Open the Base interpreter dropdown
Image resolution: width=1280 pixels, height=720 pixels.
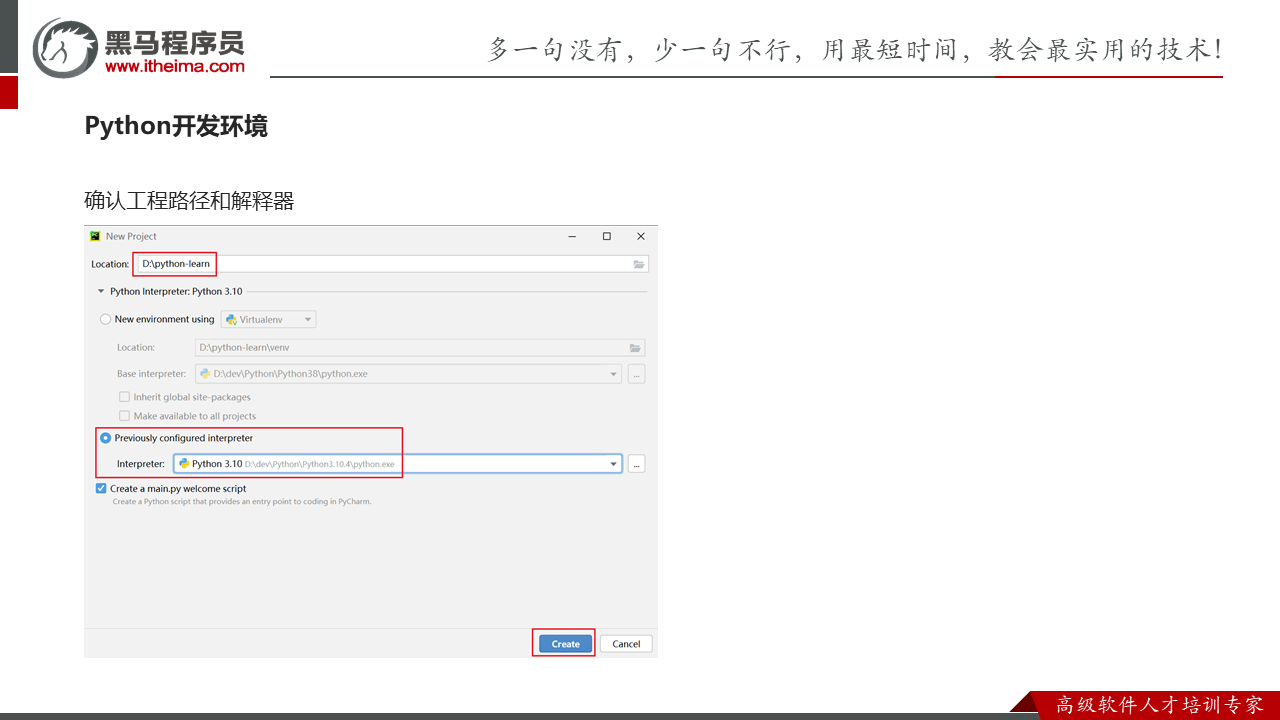(613, 374)
